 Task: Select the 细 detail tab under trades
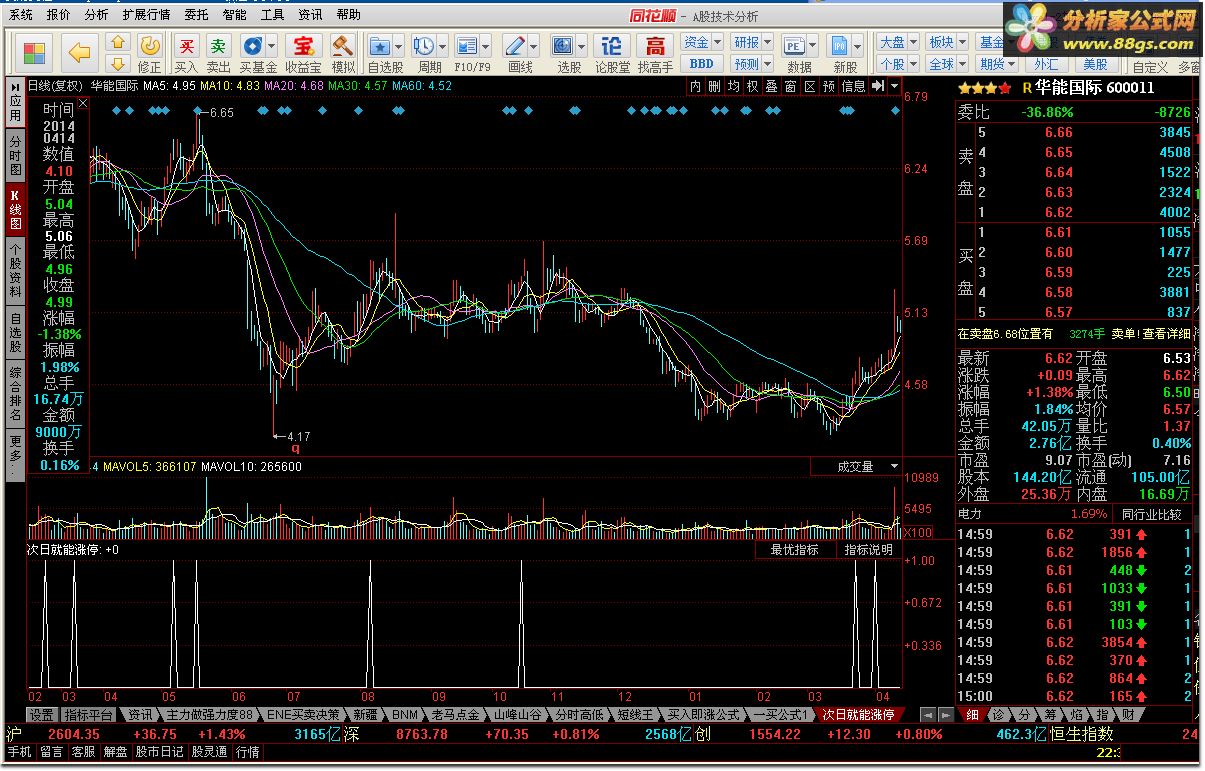[972, 715]
